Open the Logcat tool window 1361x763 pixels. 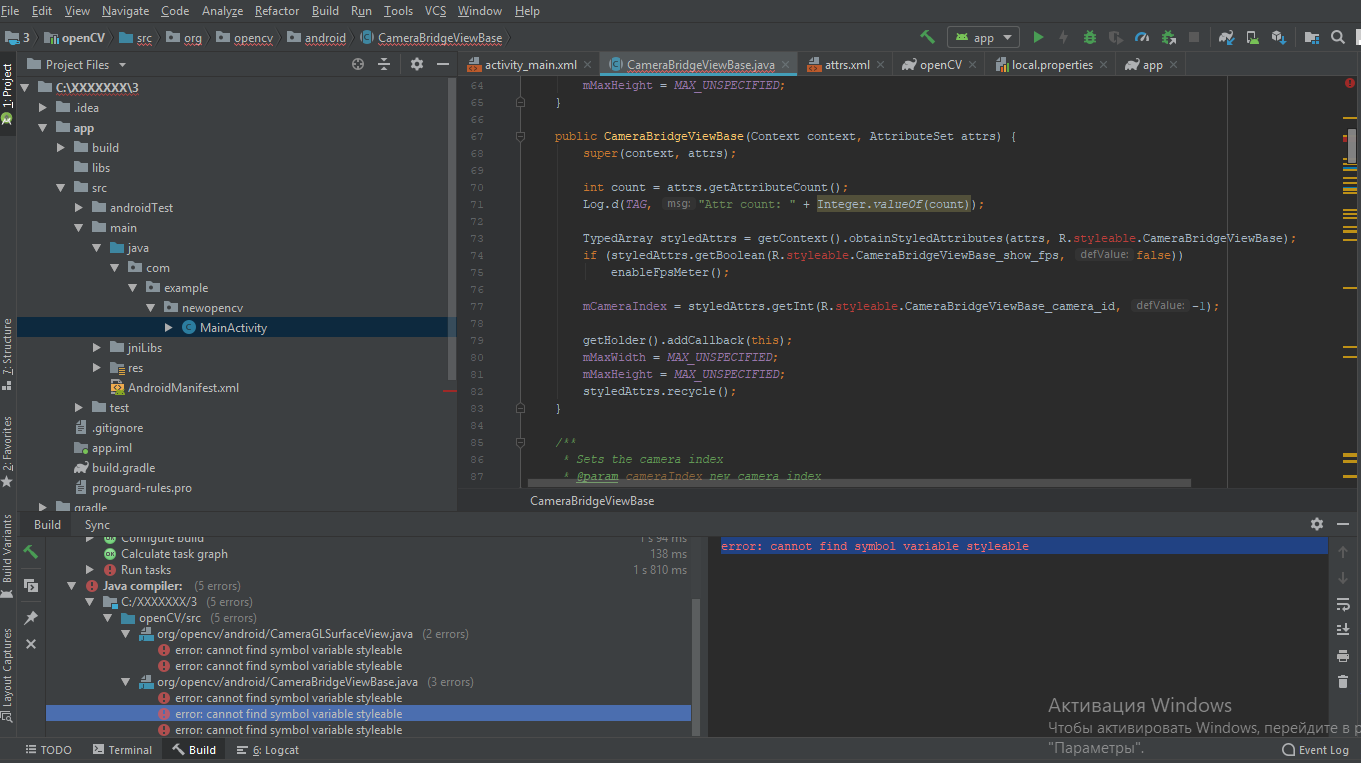pos(268,750)
